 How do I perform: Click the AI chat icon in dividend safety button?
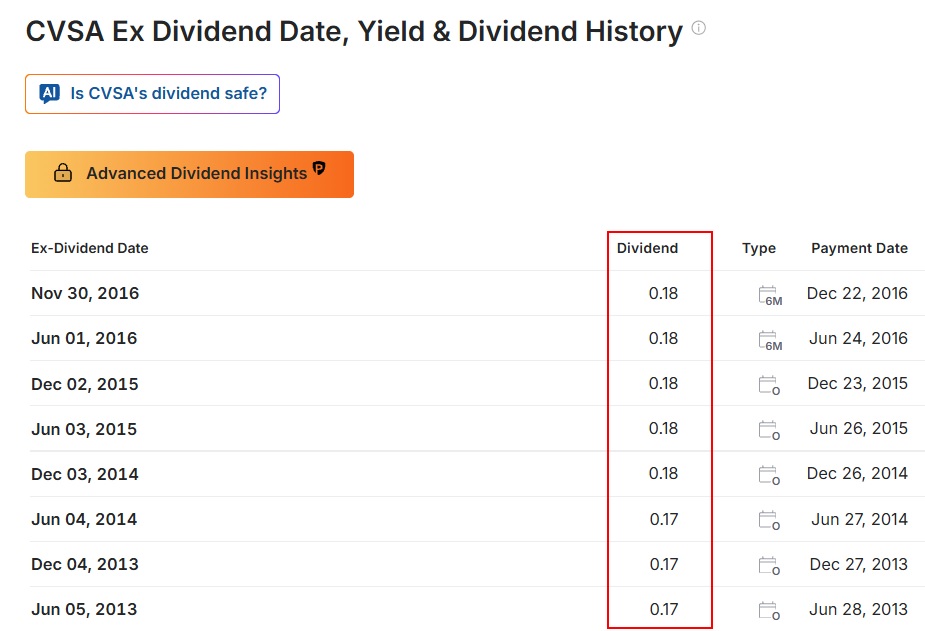(x=50, y=93)
